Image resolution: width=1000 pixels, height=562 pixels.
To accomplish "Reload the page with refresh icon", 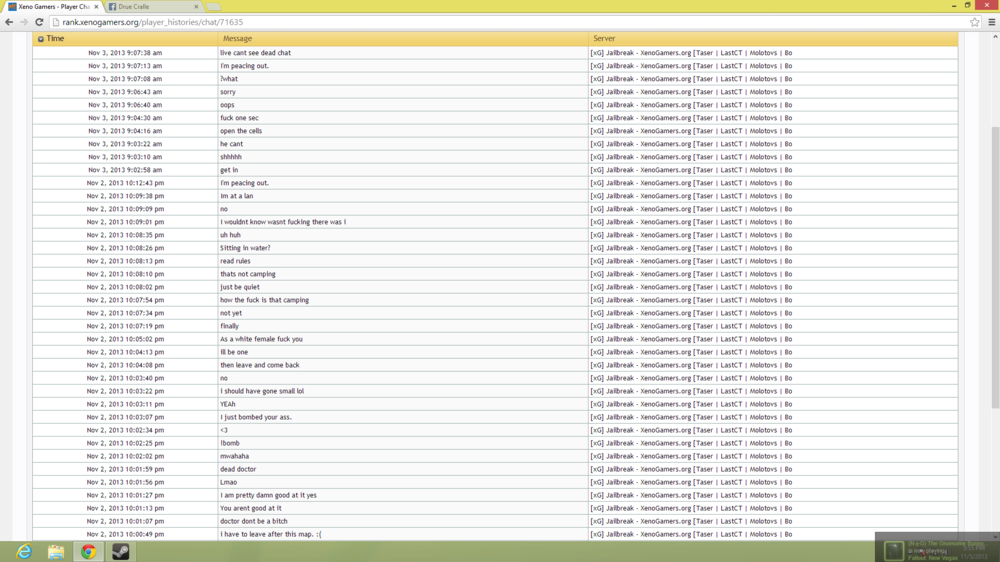I will pos(39,22).
